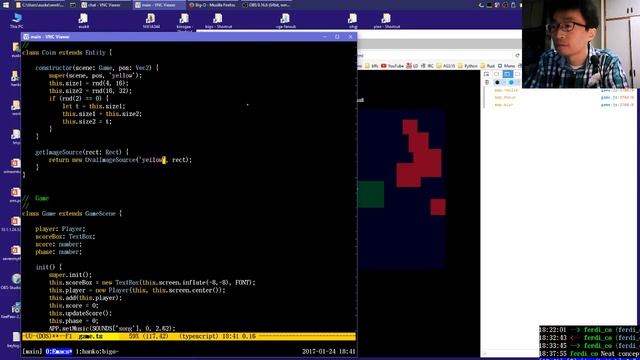
Task: Select the highlighted blue devtools panel icon
Action: [x=507, y=74]
